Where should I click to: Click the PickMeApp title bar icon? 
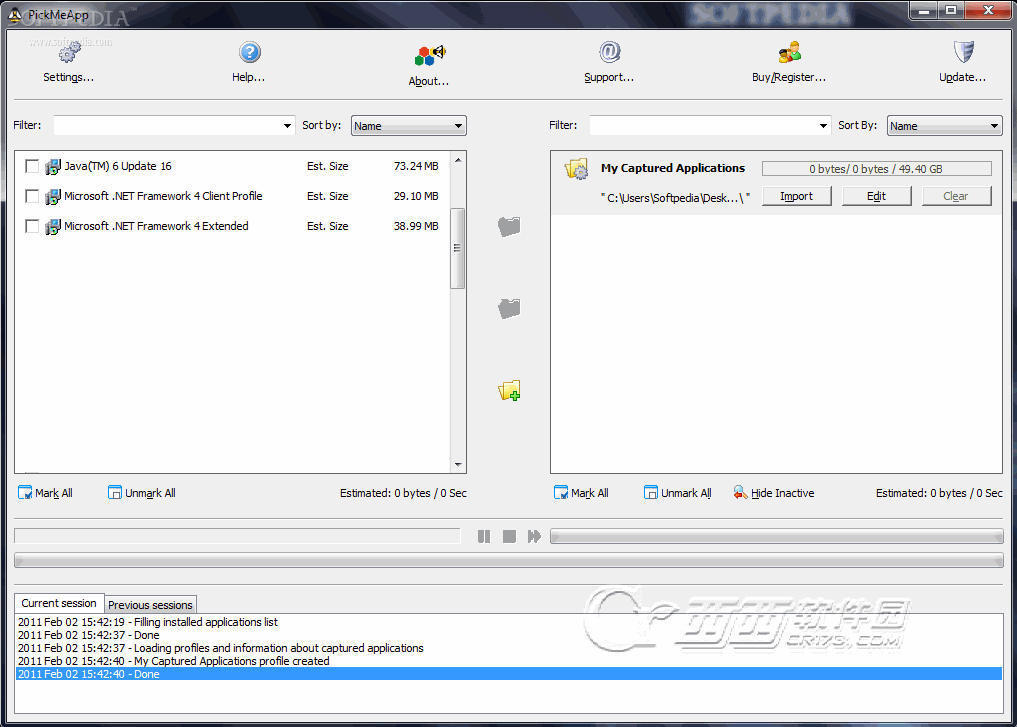click(14, 14)
